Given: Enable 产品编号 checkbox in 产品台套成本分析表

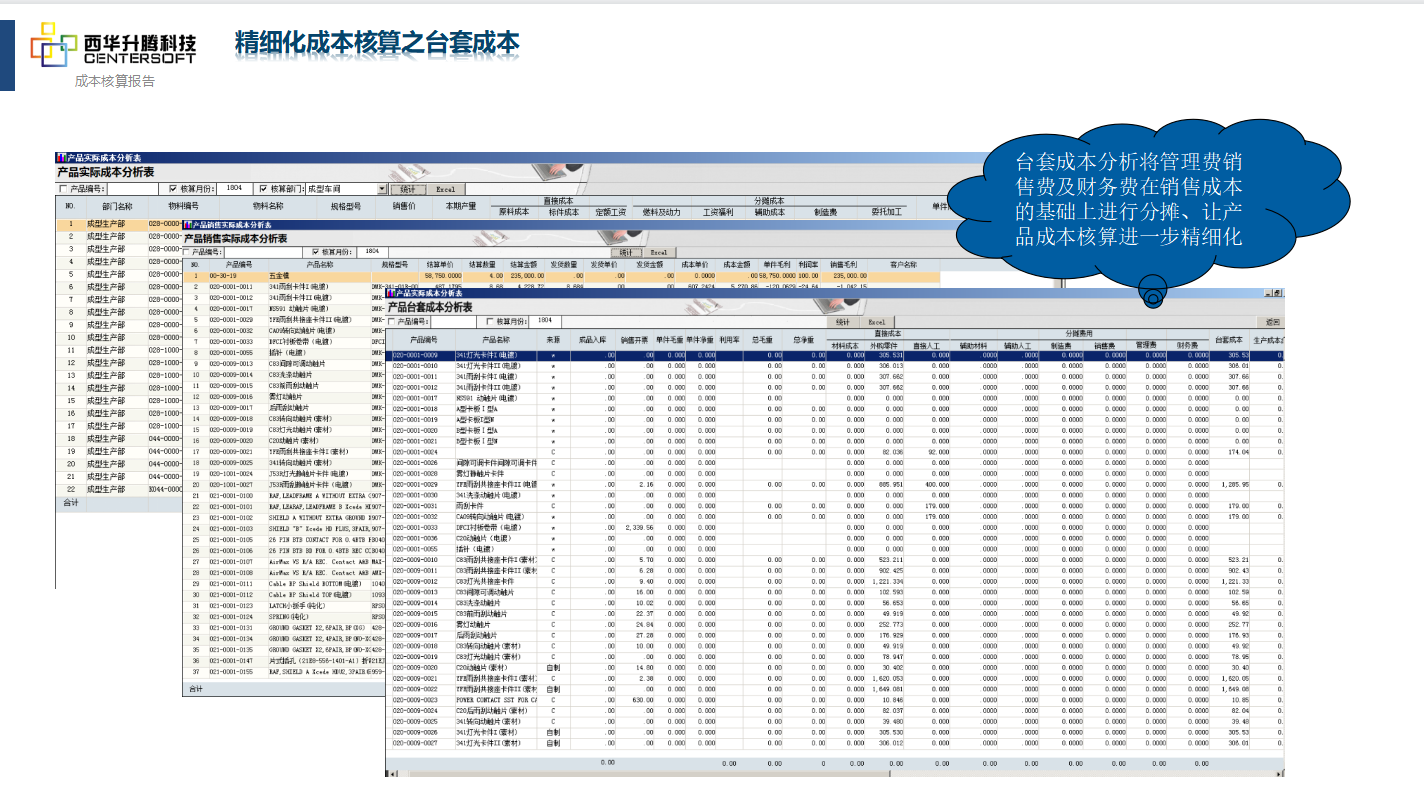Looking at the screenshot, I should [392, 322].
